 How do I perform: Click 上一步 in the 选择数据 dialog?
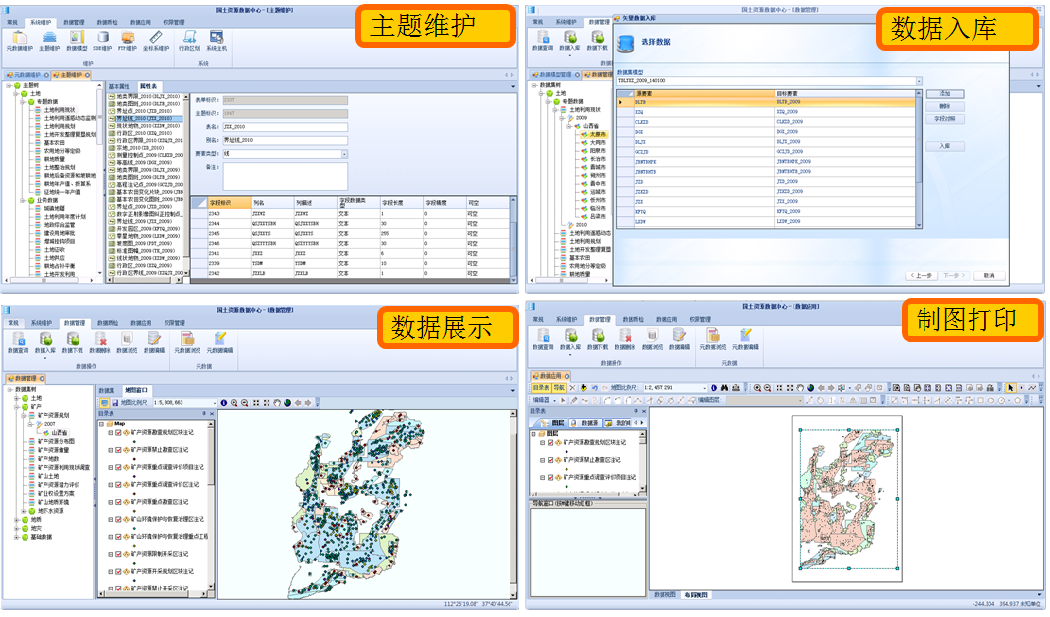click(x=921, y=275)
